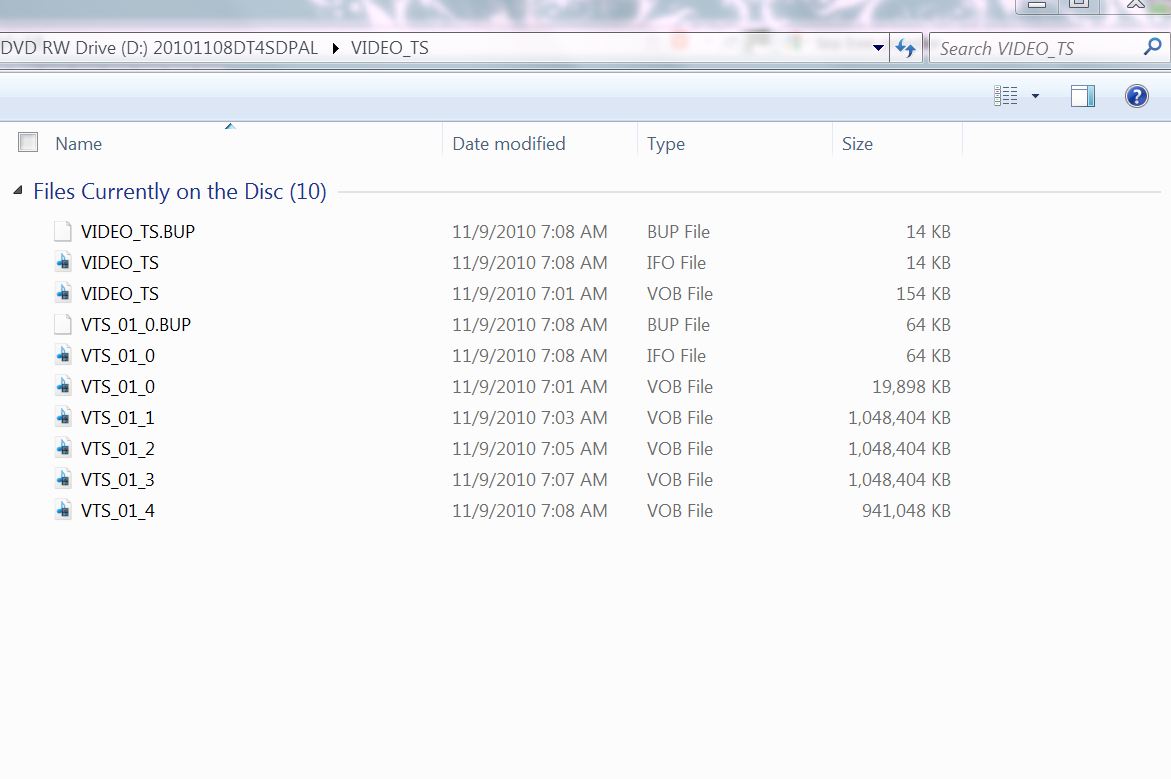Screen dimensions: 1171x779
Task: Collapse Files Currently on the Disc group
Action: (x=18, y=191)
